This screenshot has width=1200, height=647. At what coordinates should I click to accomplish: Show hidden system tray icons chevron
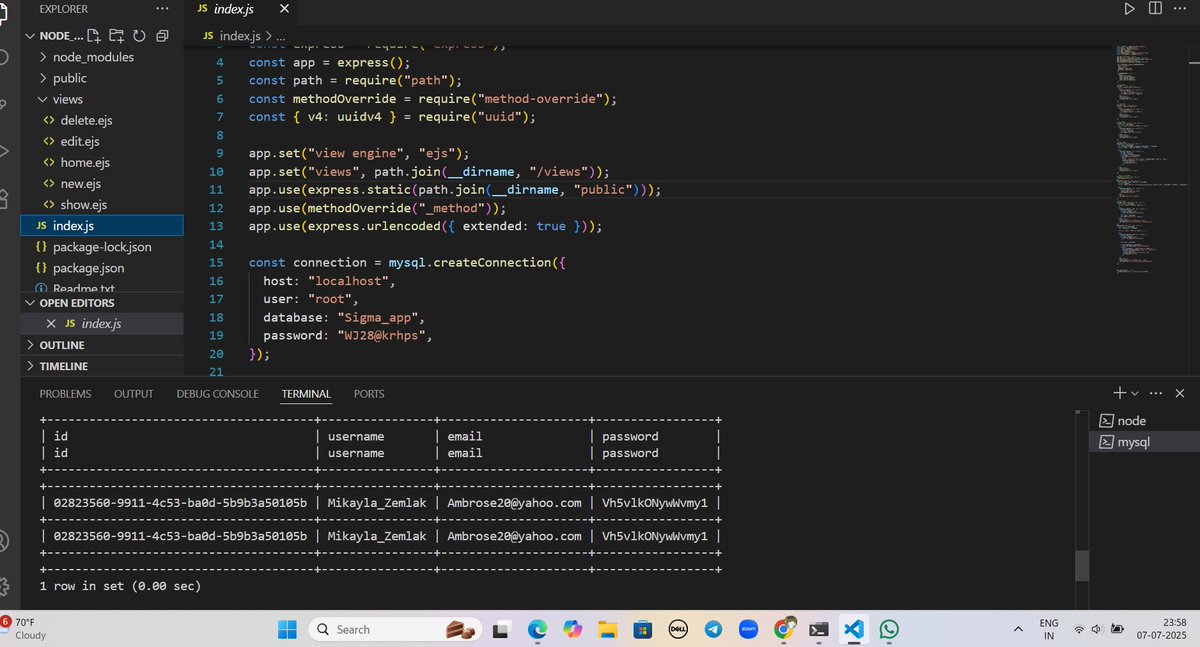[1018, 629]
